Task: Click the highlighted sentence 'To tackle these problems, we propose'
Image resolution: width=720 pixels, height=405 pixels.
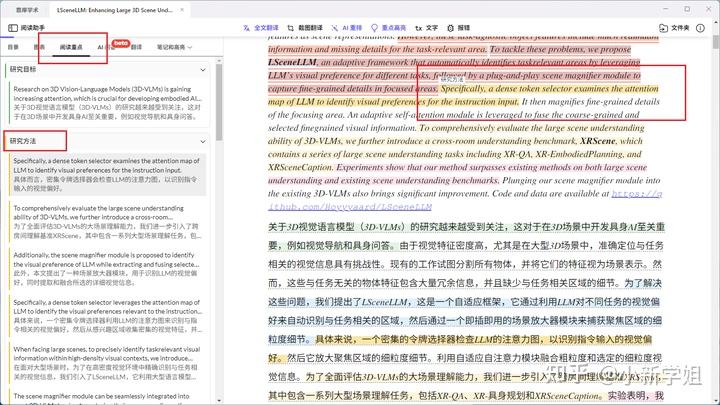Action: 560,49
